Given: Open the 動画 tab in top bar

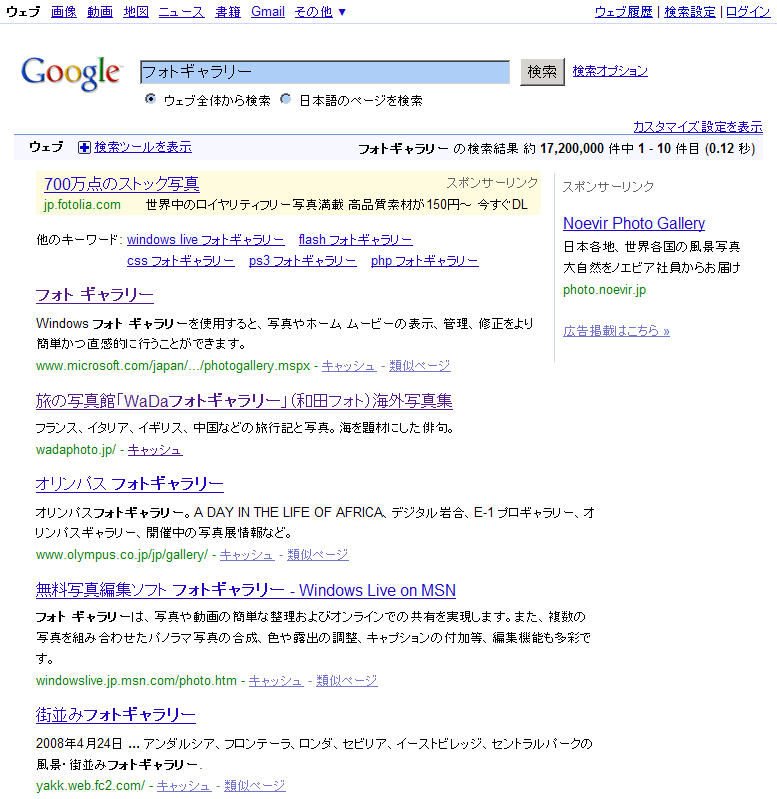Looking at the screenshot, I should click(x=100, y=12).
